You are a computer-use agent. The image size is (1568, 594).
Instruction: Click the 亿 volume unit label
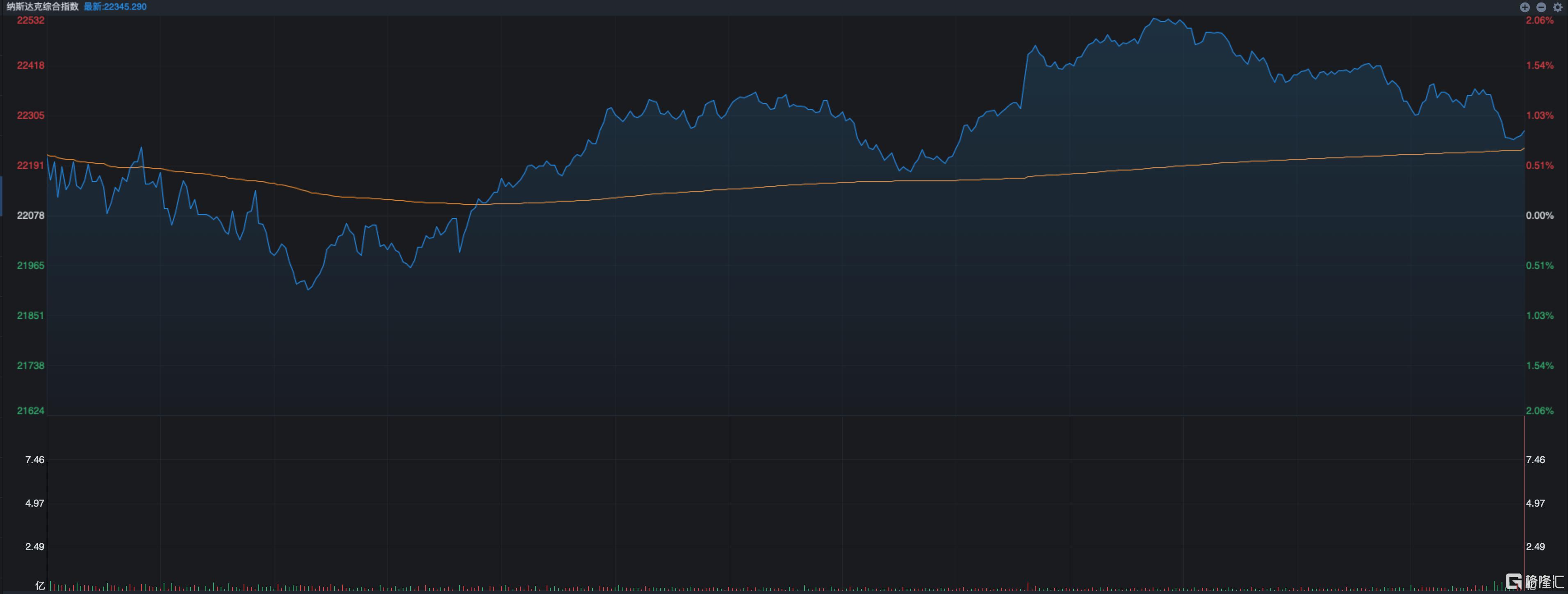point(40,585)
